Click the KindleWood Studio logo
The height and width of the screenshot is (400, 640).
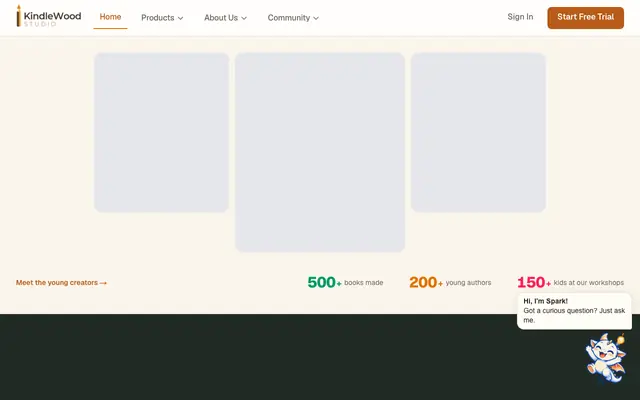pos(49,16)
